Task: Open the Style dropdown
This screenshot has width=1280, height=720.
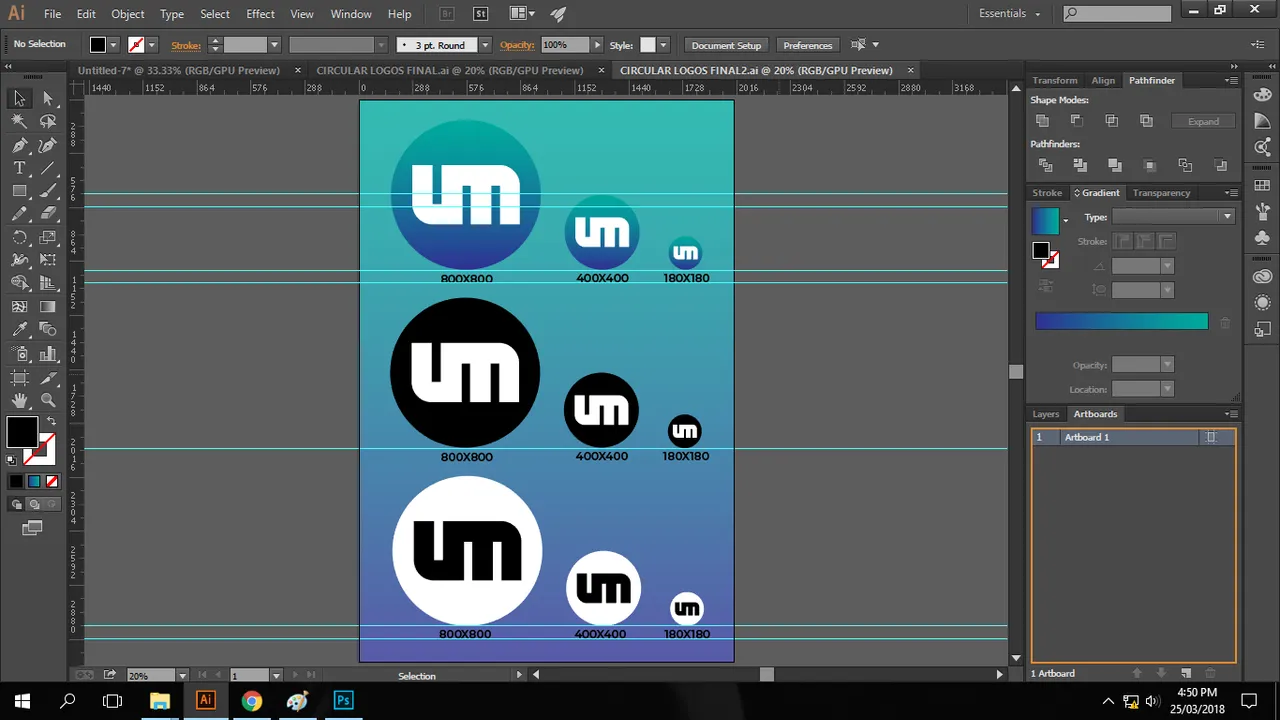Action: [x=663, y=45]
